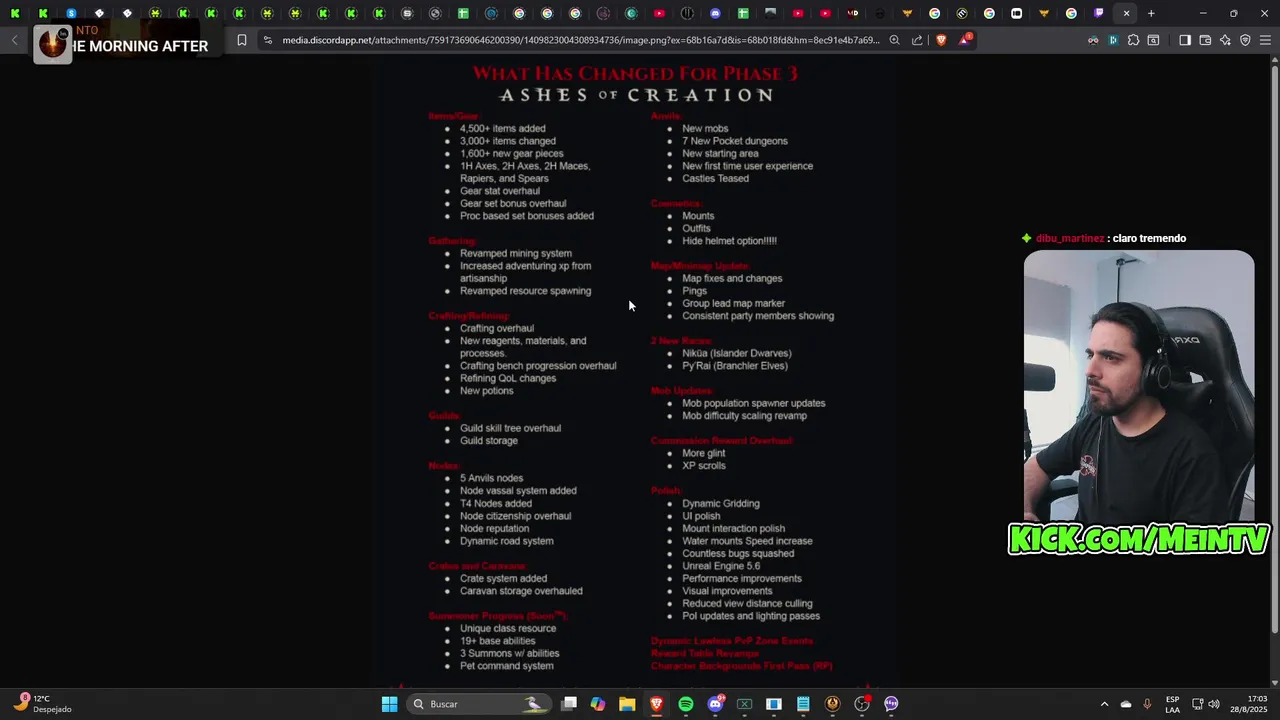
Task: Click the Brave Rewards triangle icon
Action: [965, 40]
